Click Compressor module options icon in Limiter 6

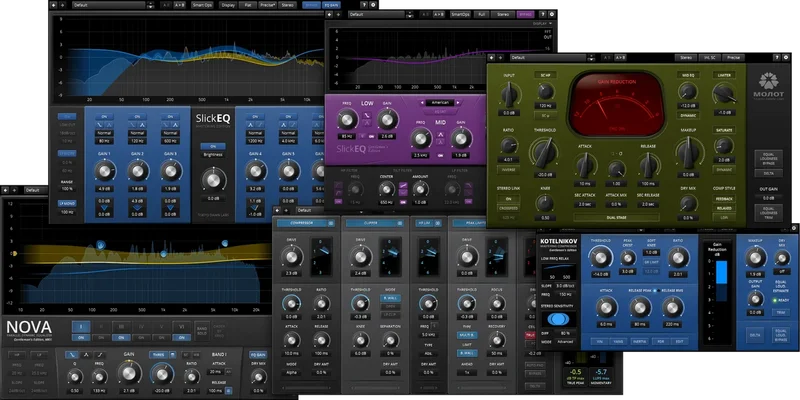pyautogui.click(x=331, y=223)
